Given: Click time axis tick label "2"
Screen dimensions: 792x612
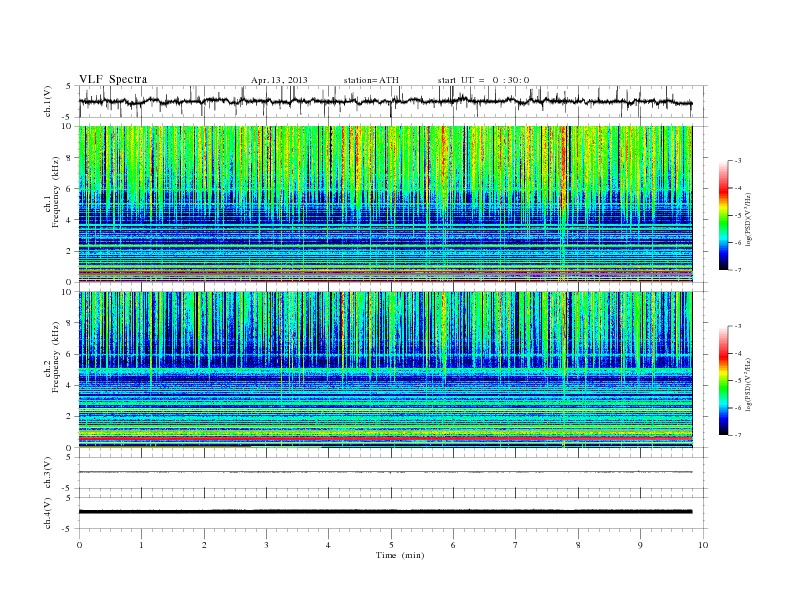Looking at the screenshot, I should (204, 545).
